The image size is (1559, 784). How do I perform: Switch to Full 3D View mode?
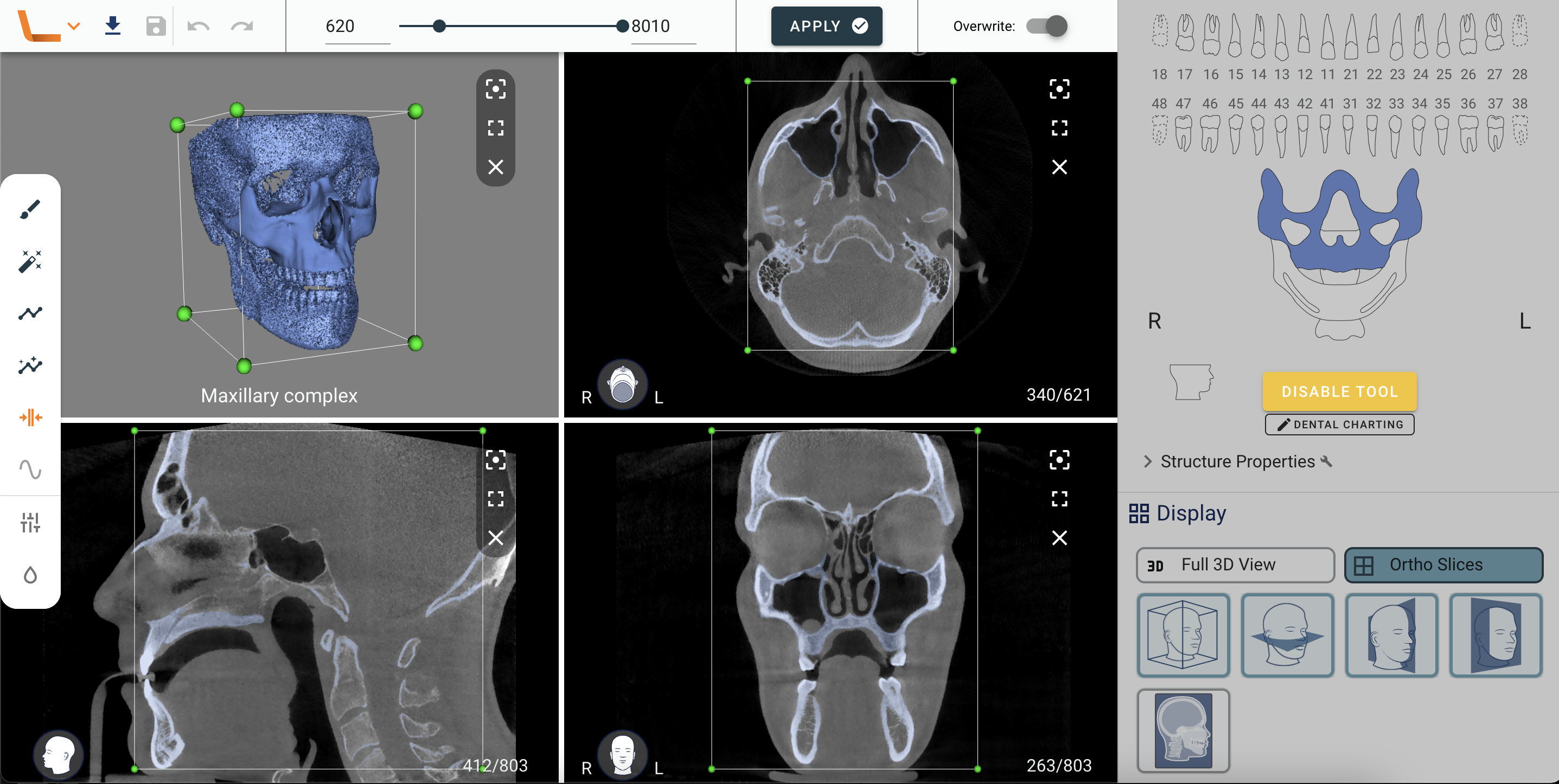click(1235, 564)
